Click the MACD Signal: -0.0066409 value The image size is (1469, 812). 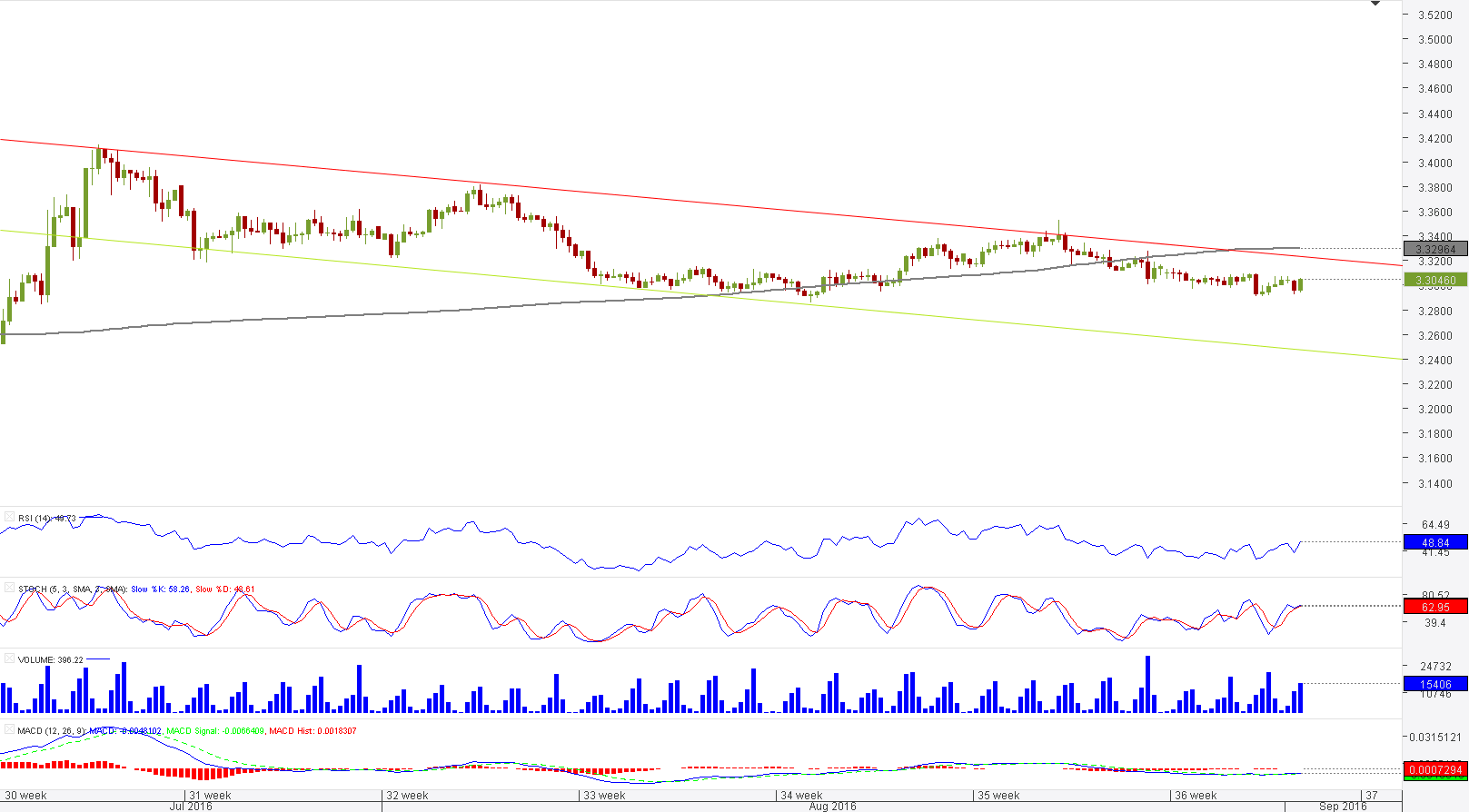pos(216,731)
